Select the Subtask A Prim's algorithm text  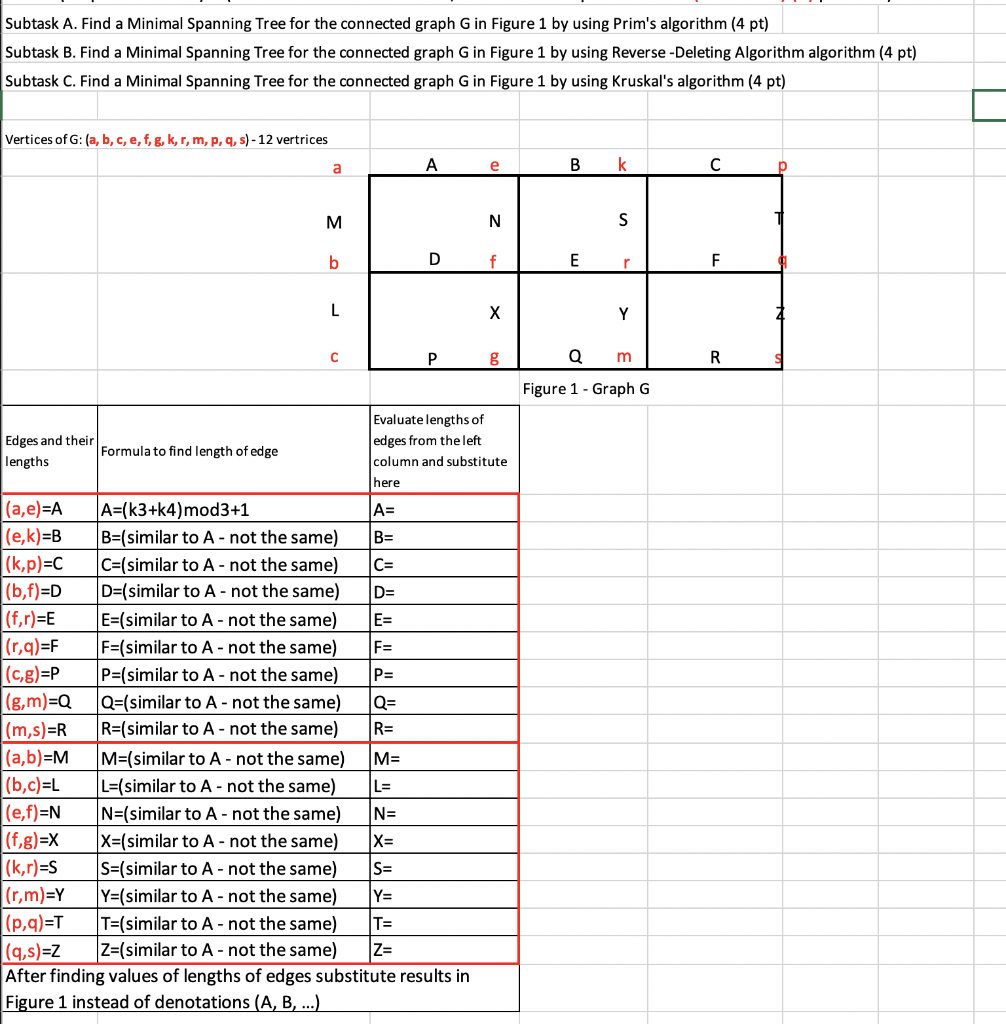tap(387, 24)
